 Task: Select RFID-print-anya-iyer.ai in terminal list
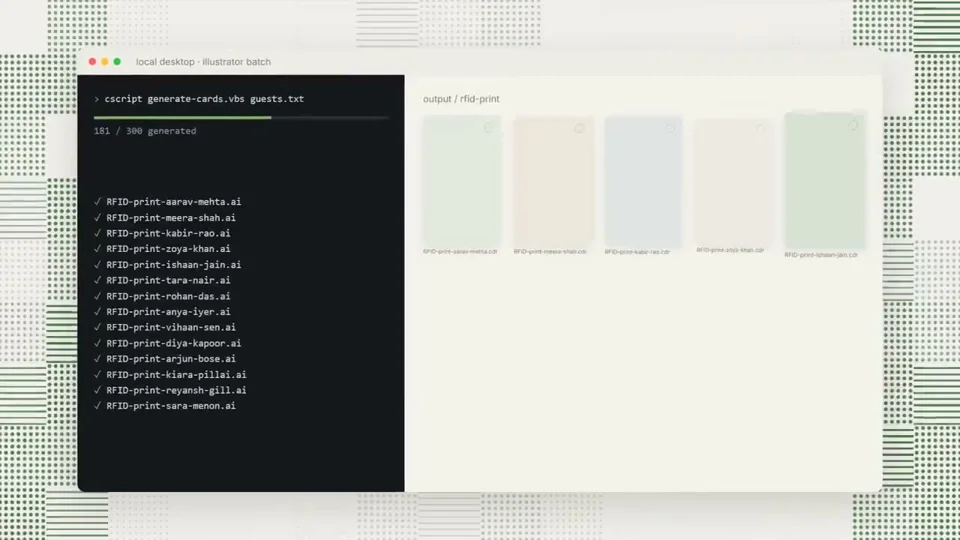(168, 312)
